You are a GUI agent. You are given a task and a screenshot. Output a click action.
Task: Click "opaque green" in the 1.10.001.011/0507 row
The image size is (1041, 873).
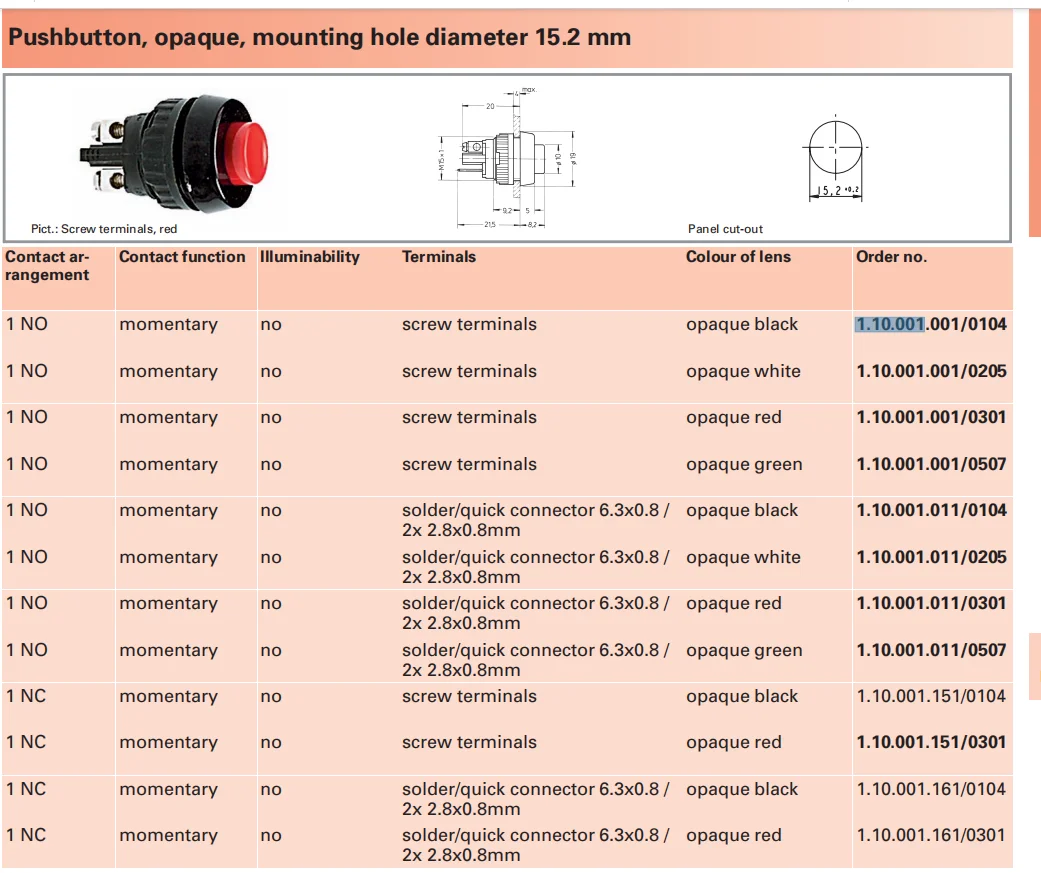tap(744, 651)
